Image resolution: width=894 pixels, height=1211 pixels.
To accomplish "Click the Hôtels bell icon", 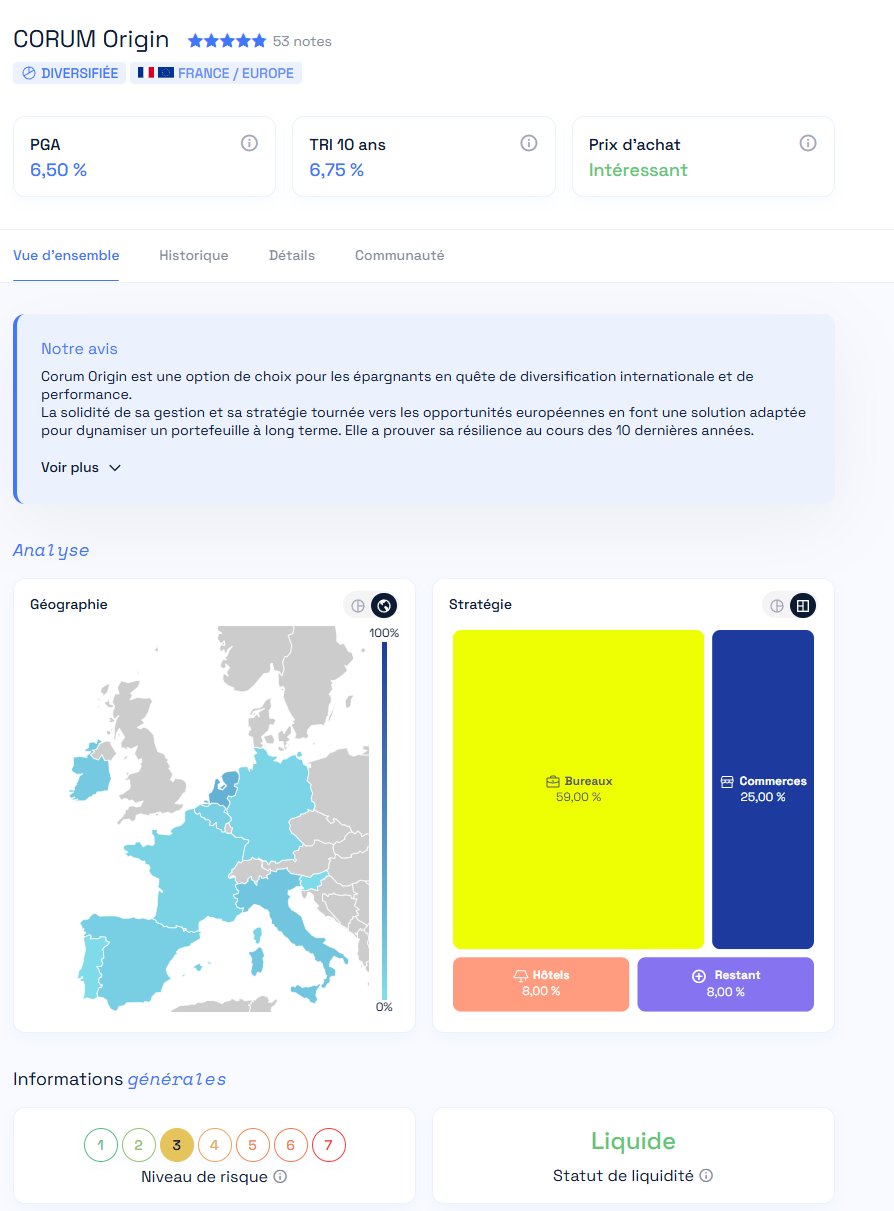I will tap(520, 975).
